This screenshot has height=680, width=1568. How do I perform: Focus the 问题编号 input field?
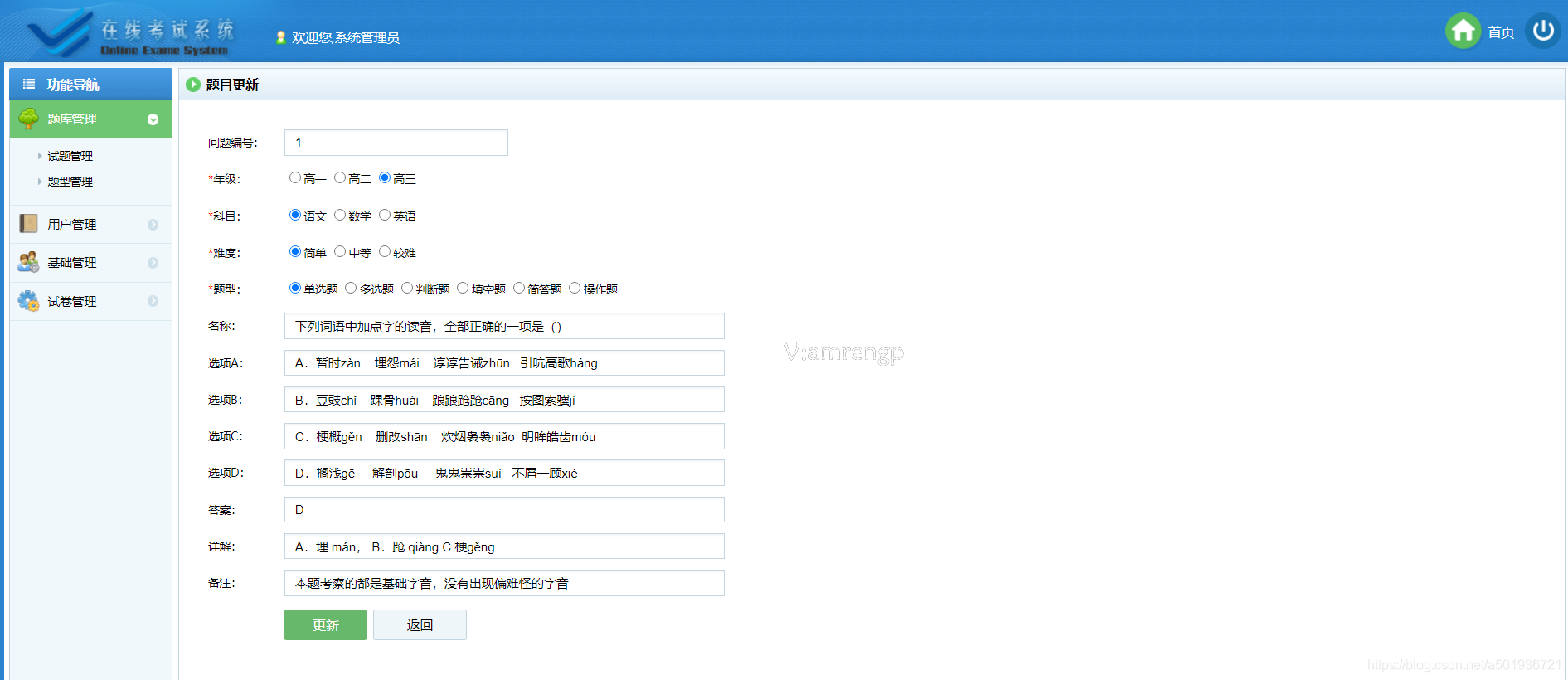coord(396,143)
